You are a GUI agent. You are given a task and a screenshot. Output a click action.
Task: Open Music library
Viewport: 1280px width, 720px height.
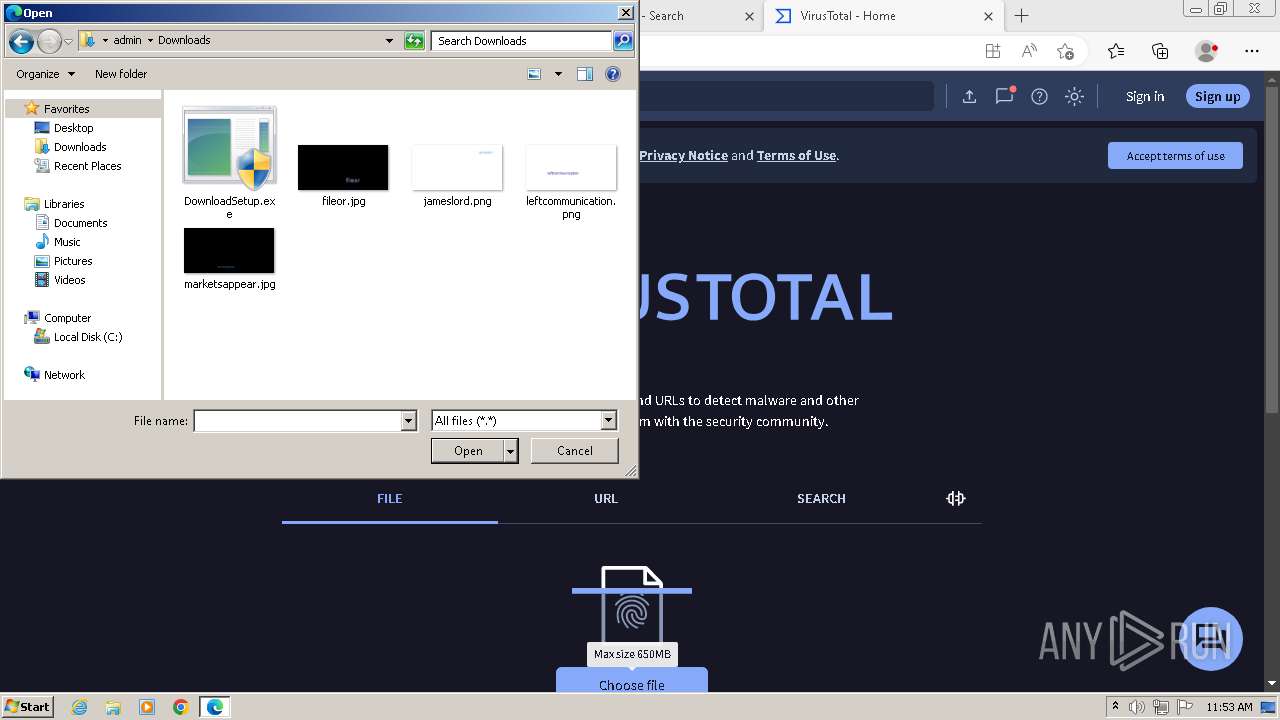click(x=67, y=242)
